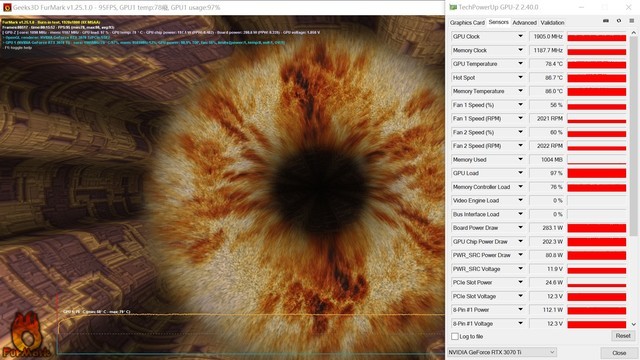Open the NVIDIA GeForce RTX 3070 Ti dropdown

[x=502, y=352]
